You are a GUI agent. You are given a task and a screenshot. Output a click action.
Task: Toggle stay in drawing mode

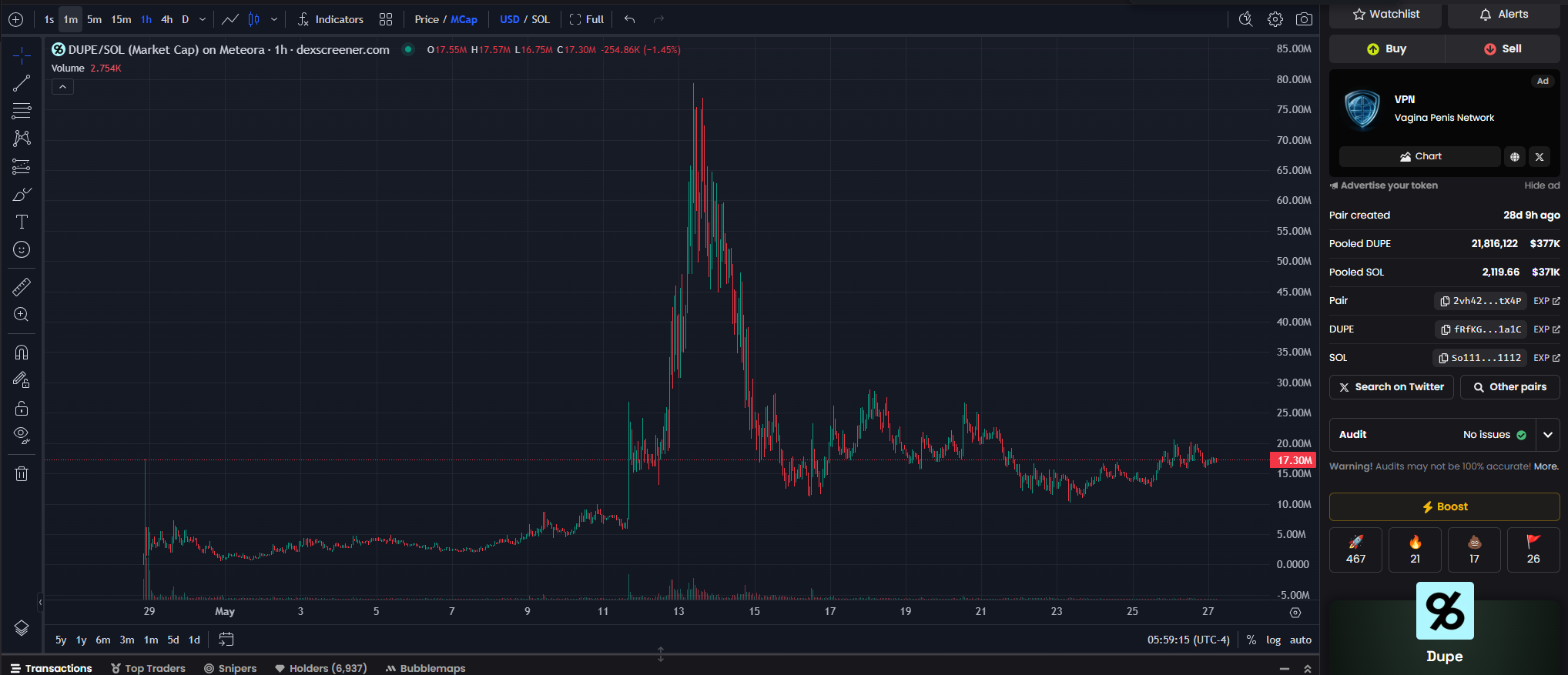click(22, 380)
